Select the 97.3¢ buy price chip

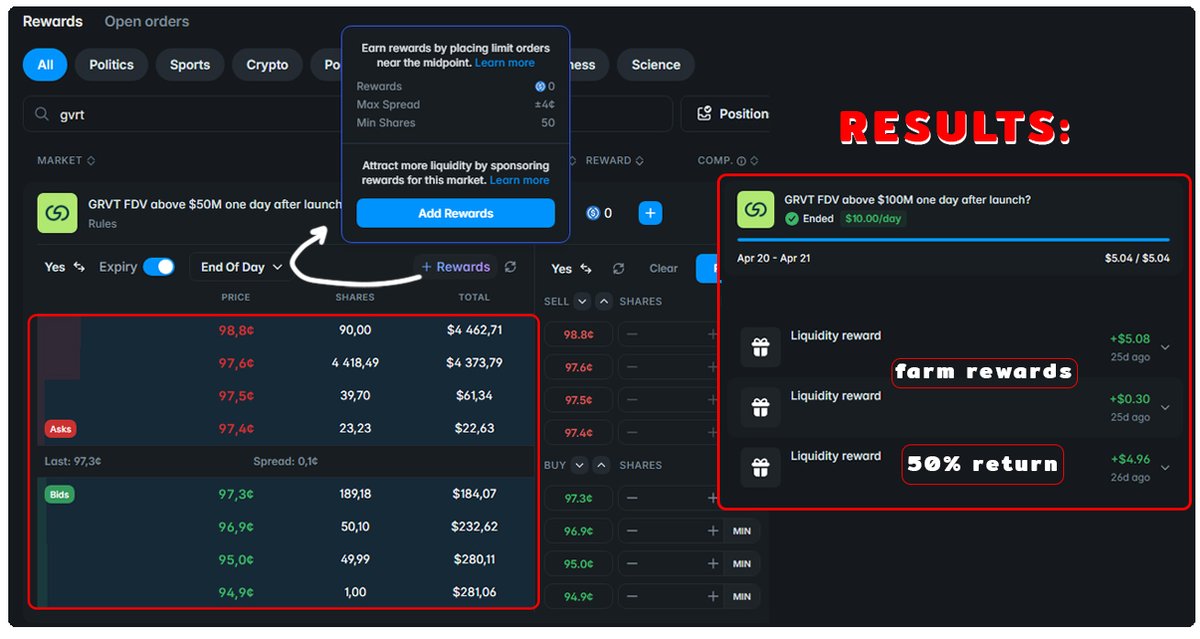pyautogui.click(x=578, y=498)
